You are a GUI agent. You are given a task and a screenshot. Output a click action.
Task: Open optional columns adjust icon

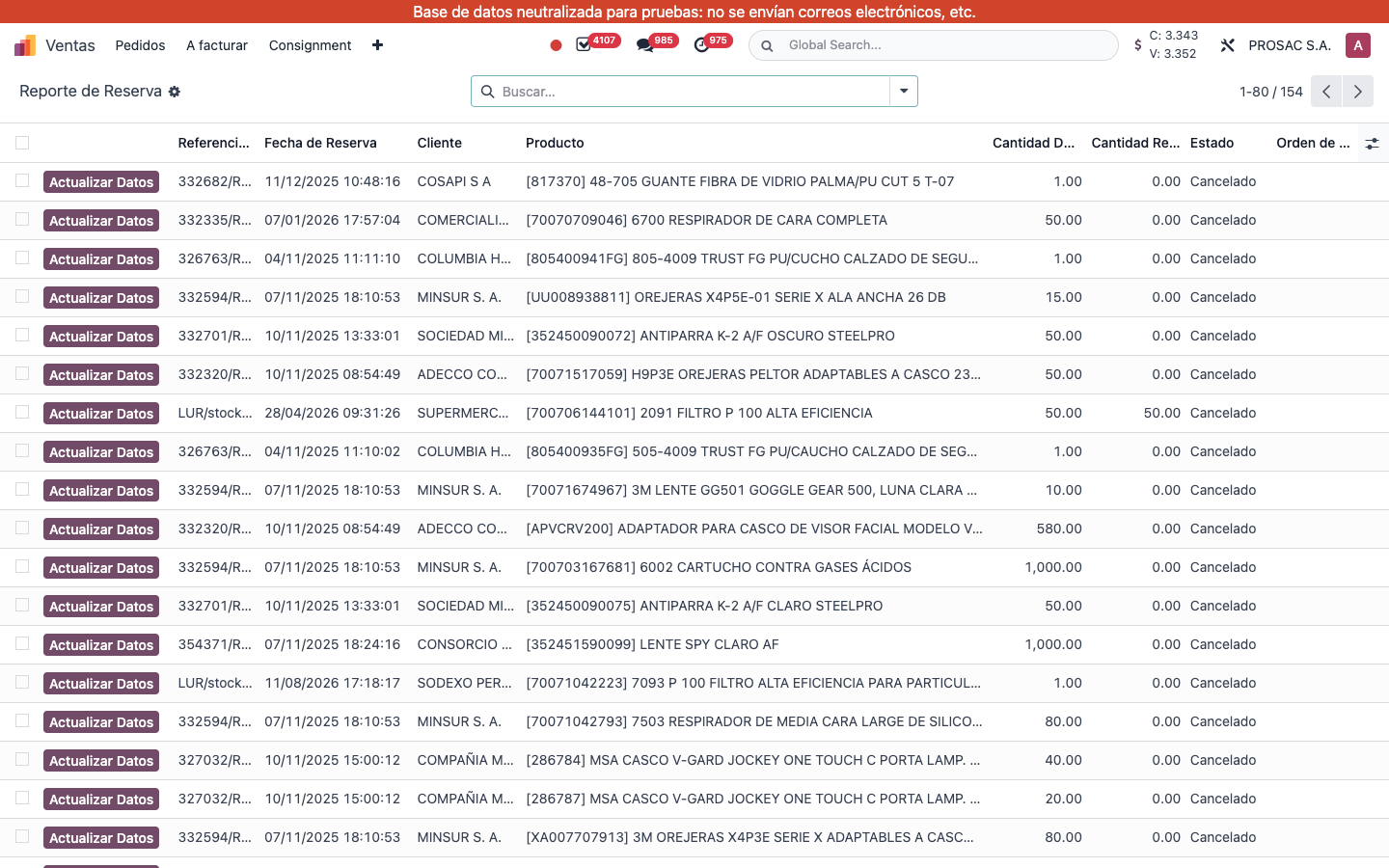(x=1372, y=144)
